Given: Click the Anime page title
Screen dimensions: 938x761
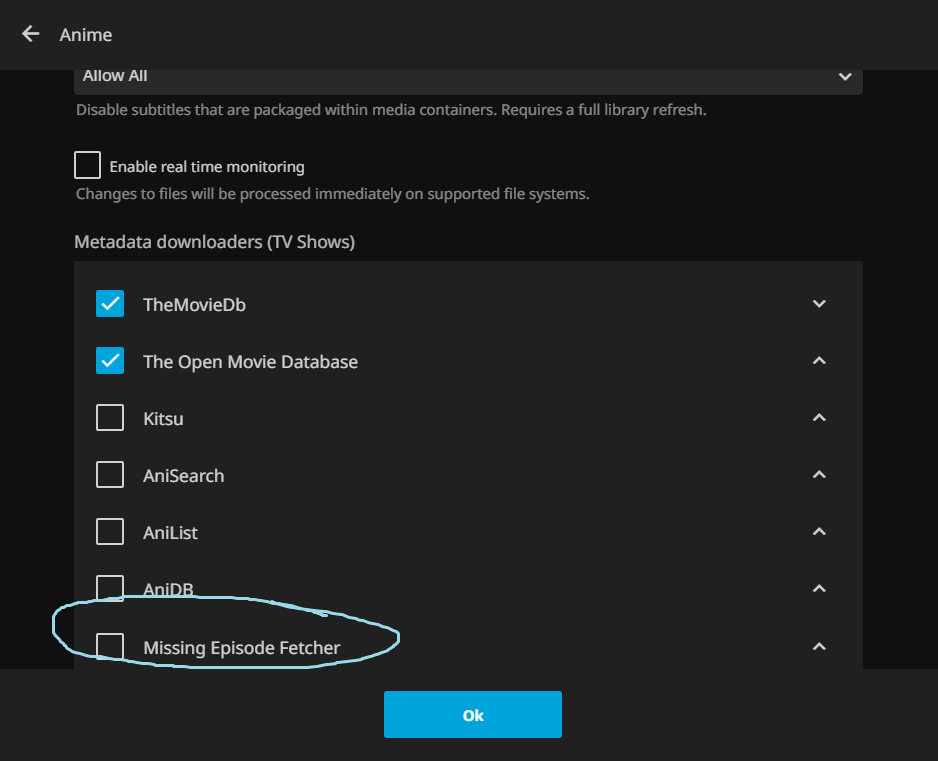Looking at the screenshot, I should coord(86,35).
